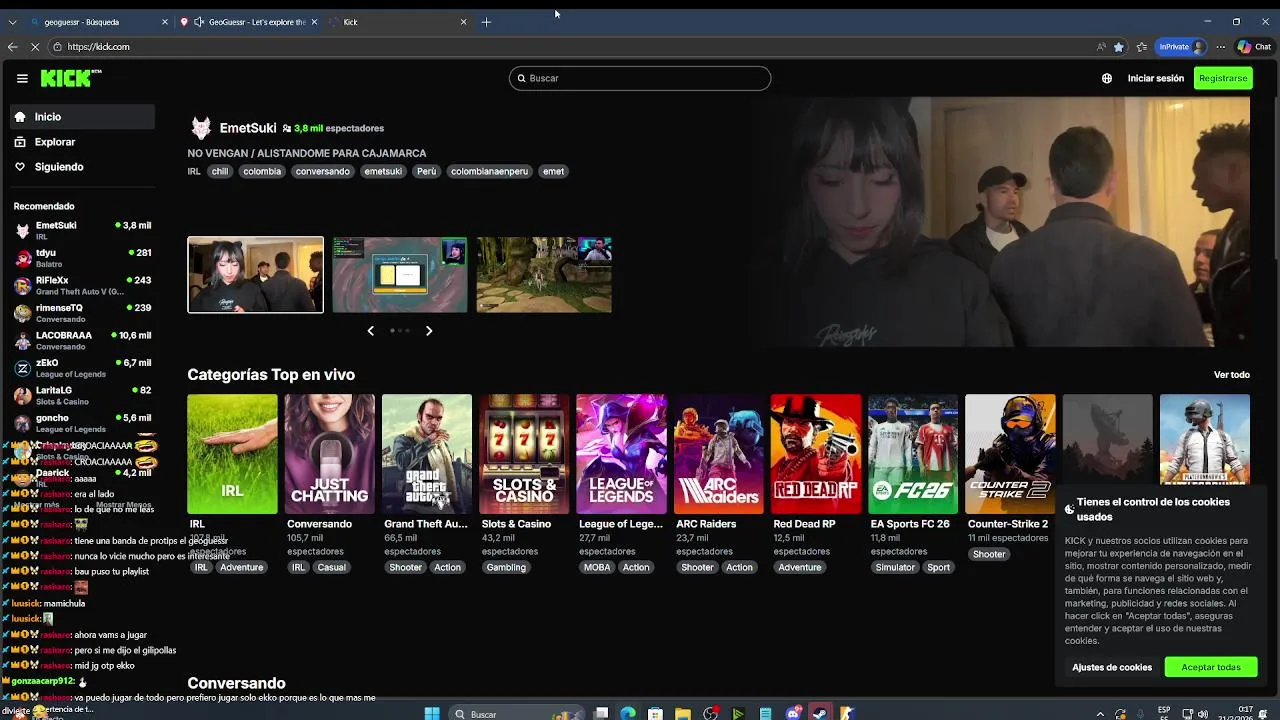
Task: Close the Kick browser tab
Action: click(463, 22)
